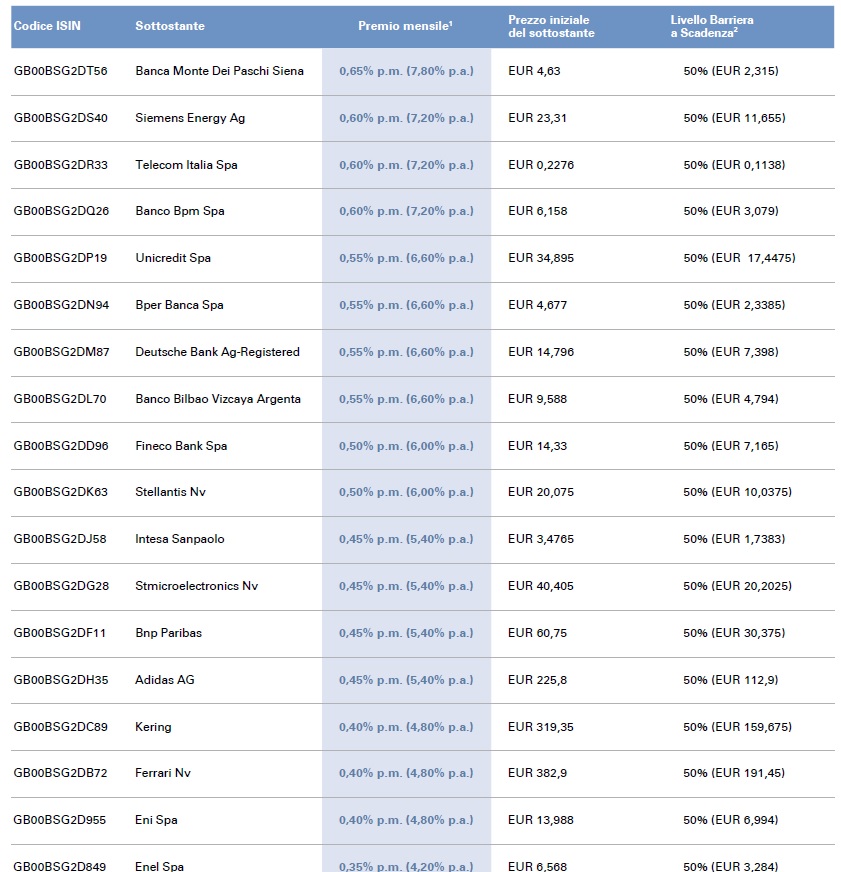Click Bper Banca Spa underlying
This screenshot has width=841, height=872.
(x=179, y=305)
